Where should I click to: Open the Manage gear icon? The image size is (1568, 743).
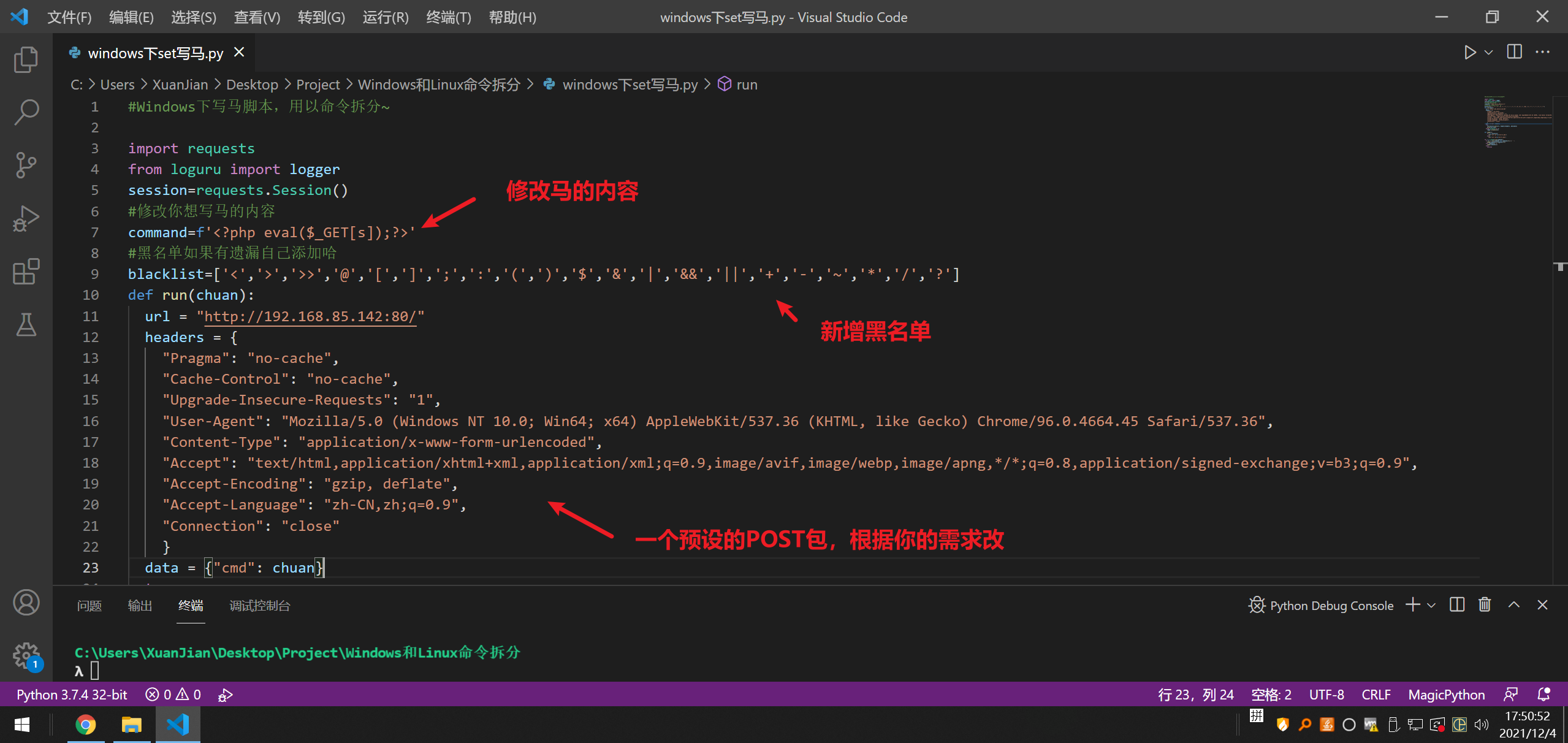pos(26,655)
